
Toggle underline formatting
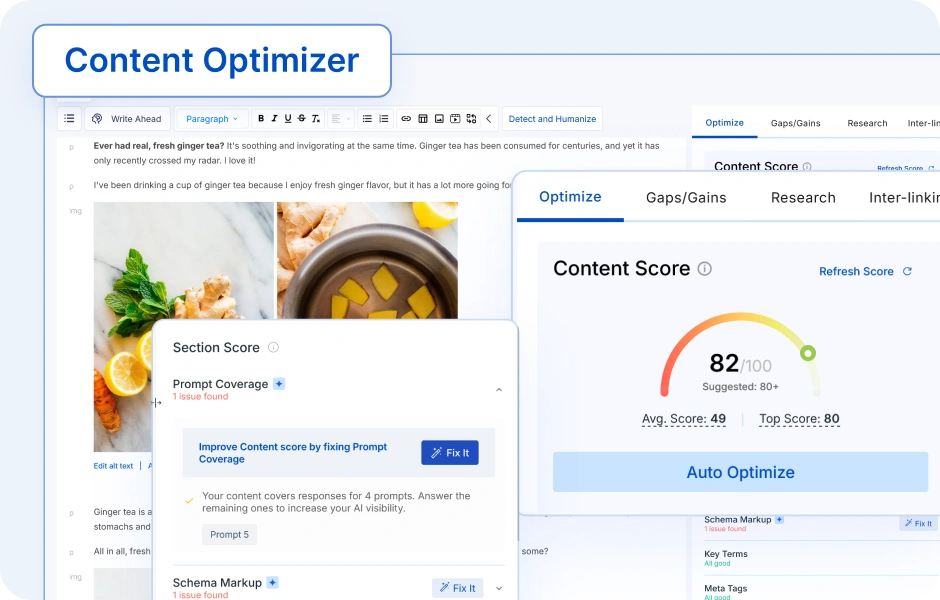(x=288, y=119)
